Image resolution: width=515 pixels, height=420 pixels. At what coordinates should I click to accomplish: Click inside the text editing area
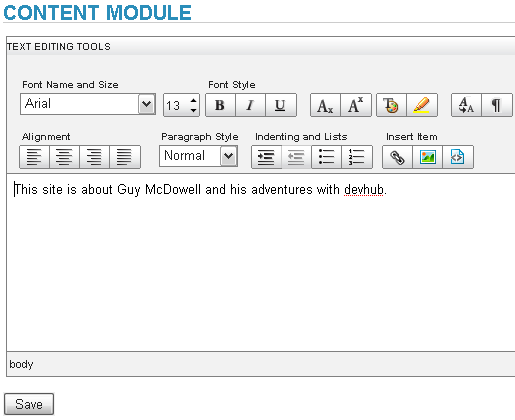pyautogui.click(x=261, y=262)
